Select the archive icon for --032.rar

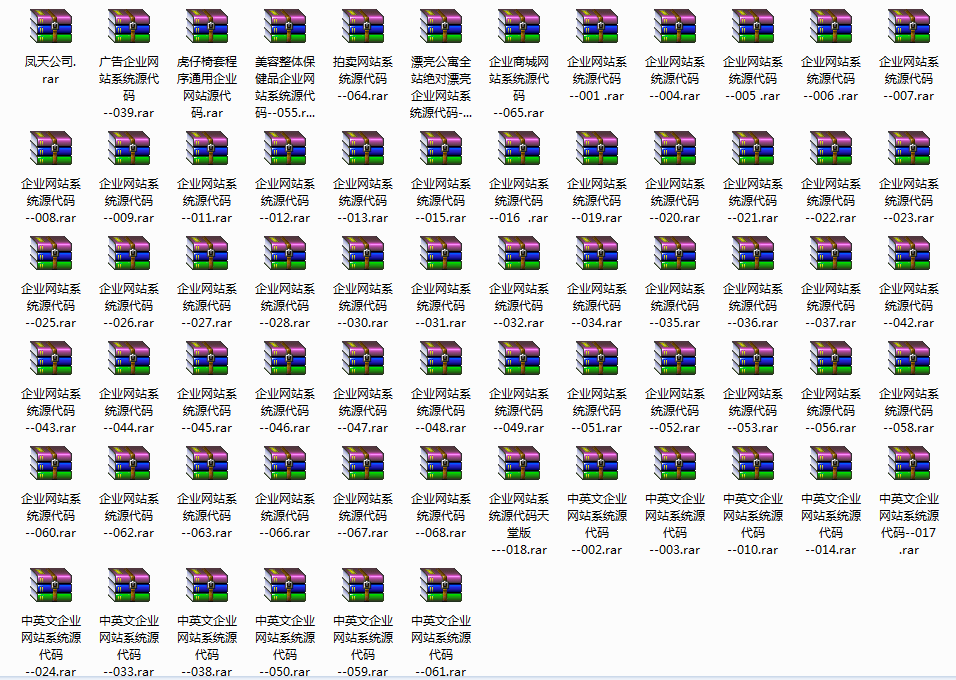click(519, 253)
